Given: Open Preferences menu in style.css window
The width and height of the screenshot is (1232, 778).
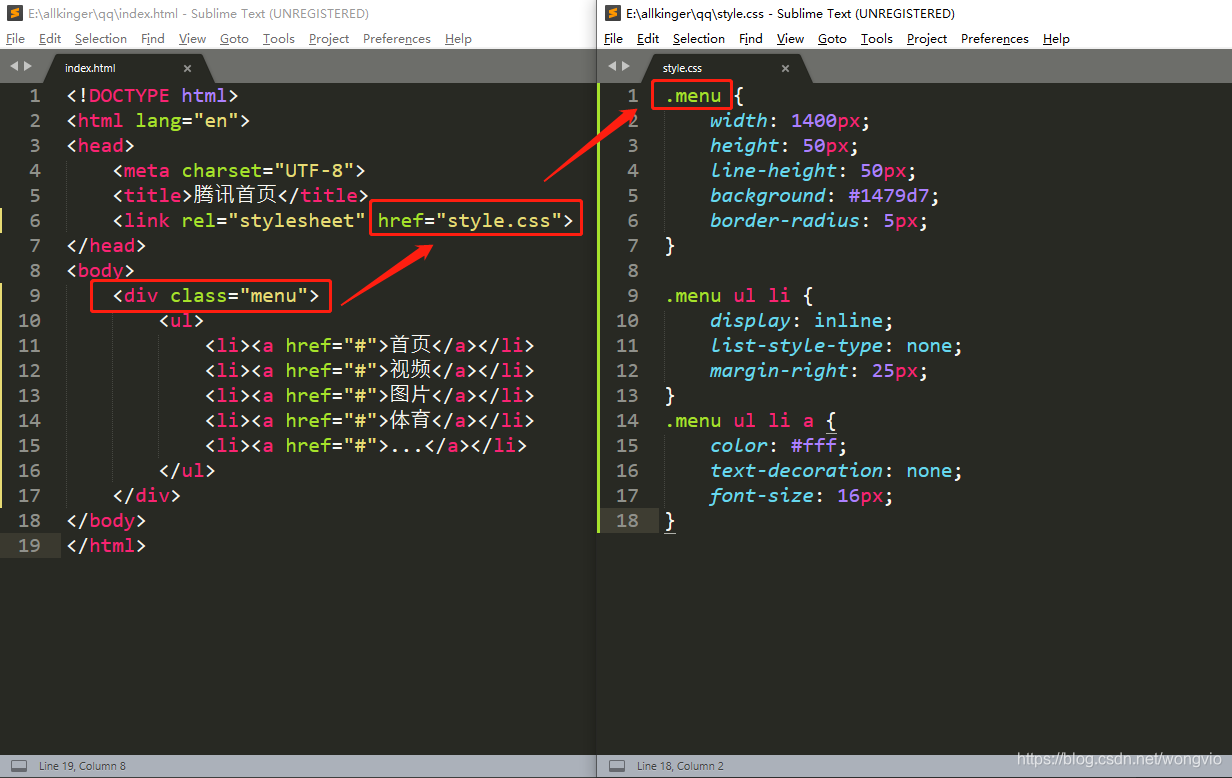Looking at the screenshot, I should tap(995, 39).
